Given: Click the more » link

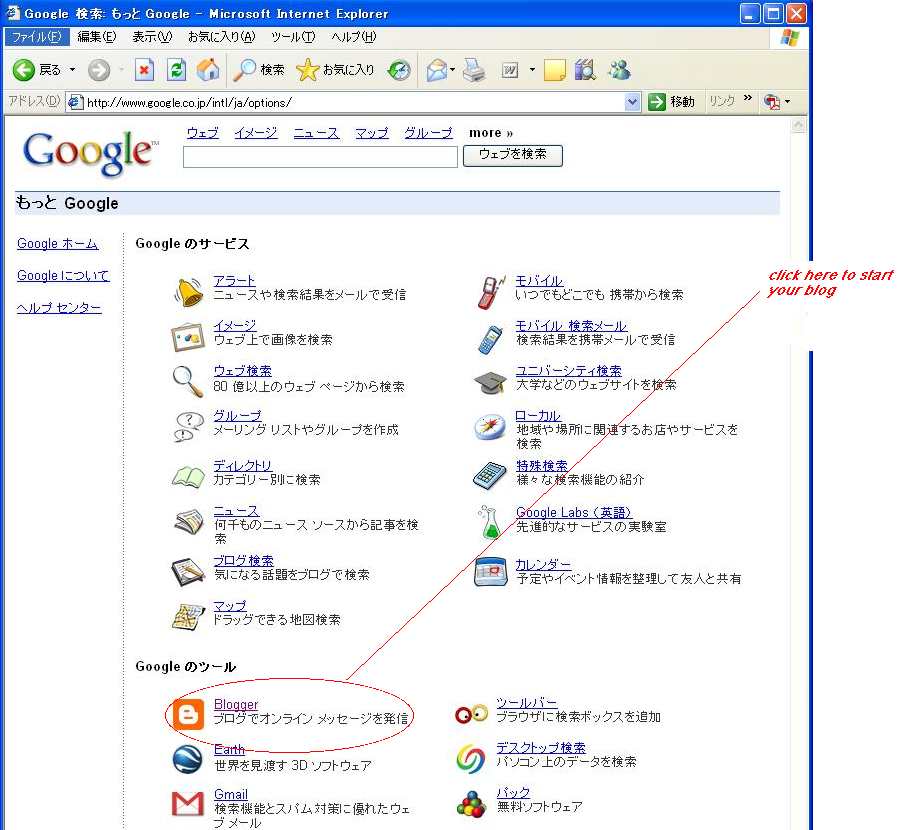Looking at the screenshot, I should [x=491, y=133].
